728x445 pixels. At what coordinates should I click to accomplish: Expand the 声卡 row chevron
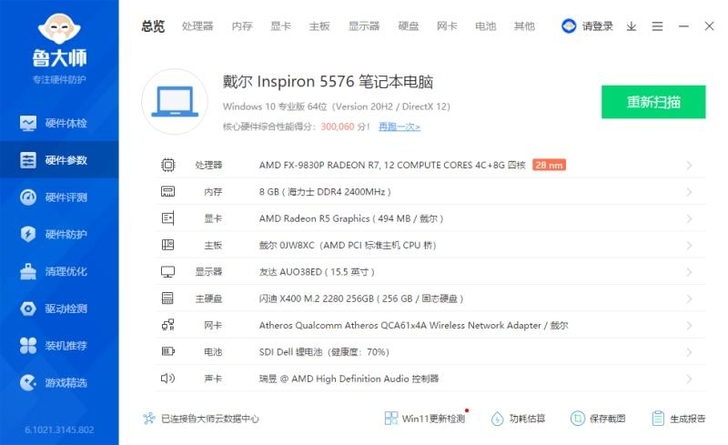pyautogui.click(x=689, y=379)
